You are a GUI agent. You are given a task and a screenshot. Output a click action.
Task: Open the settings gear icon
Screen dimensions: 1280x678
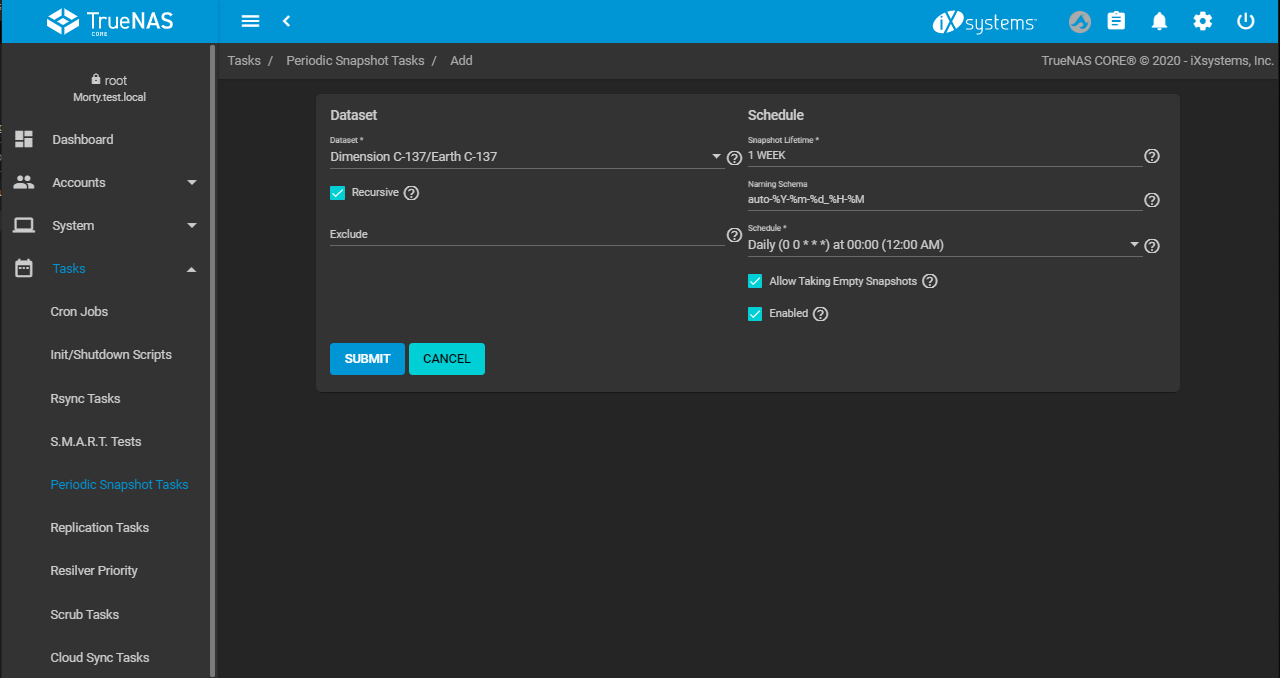pos(1203,21)
